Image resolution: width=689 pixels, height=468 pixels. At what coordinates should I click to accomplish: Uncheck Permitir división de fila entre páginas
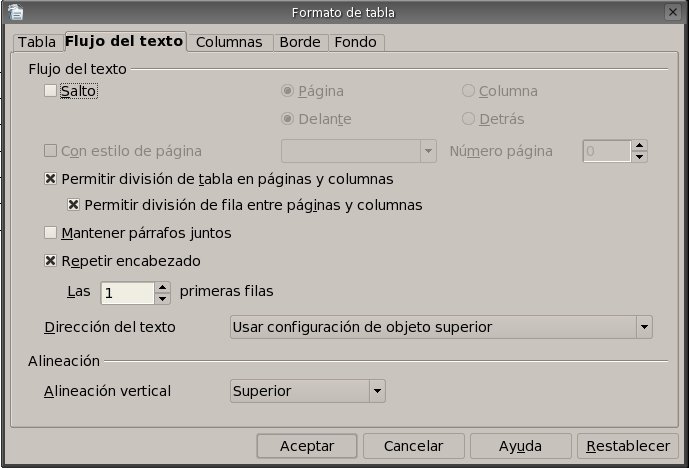pos(74,205)
